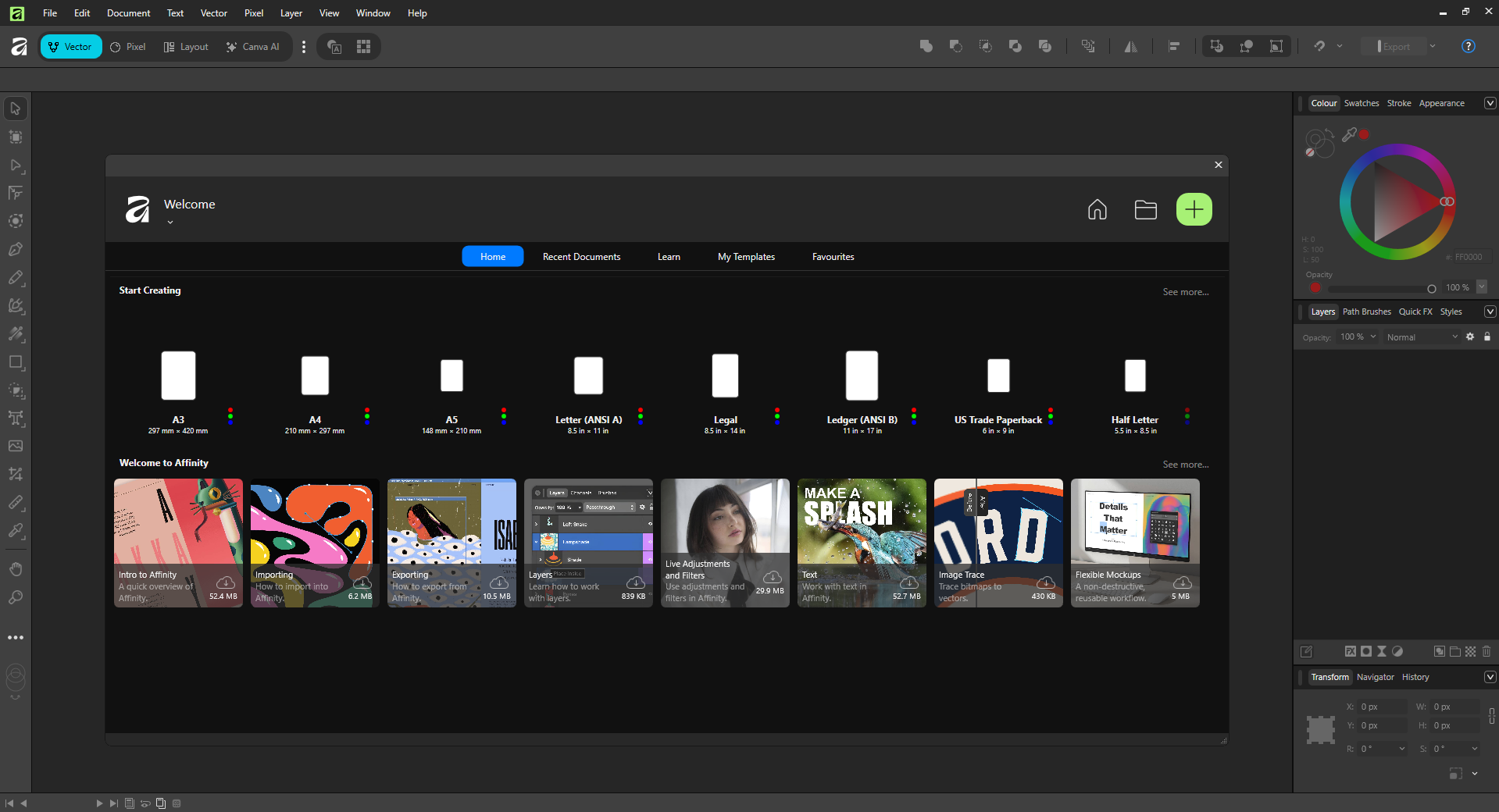
Task: Toggle the width-height aspect ratio link
Action: (1492, 716)
